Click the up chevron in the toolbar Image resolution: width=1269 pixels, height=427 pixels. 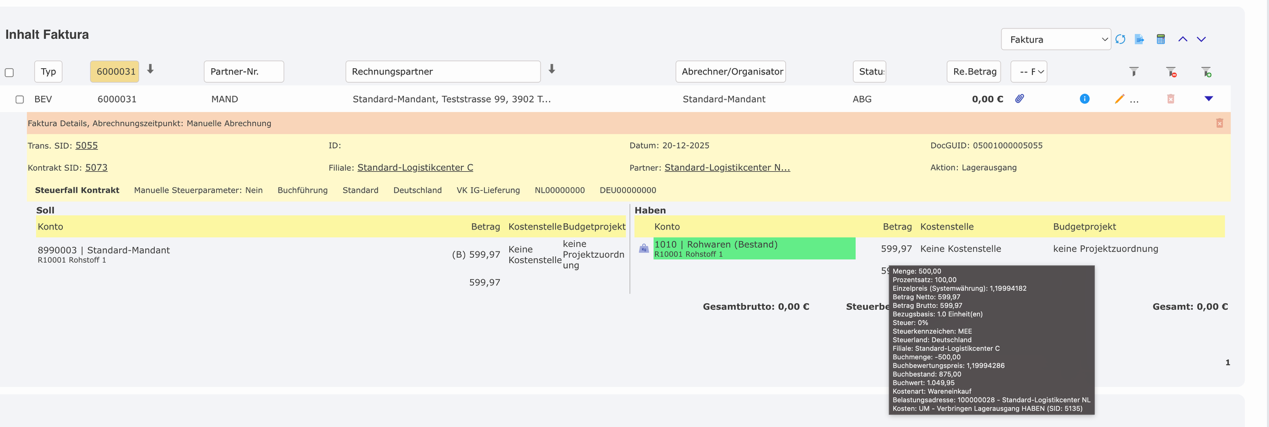coord(1182,40)
